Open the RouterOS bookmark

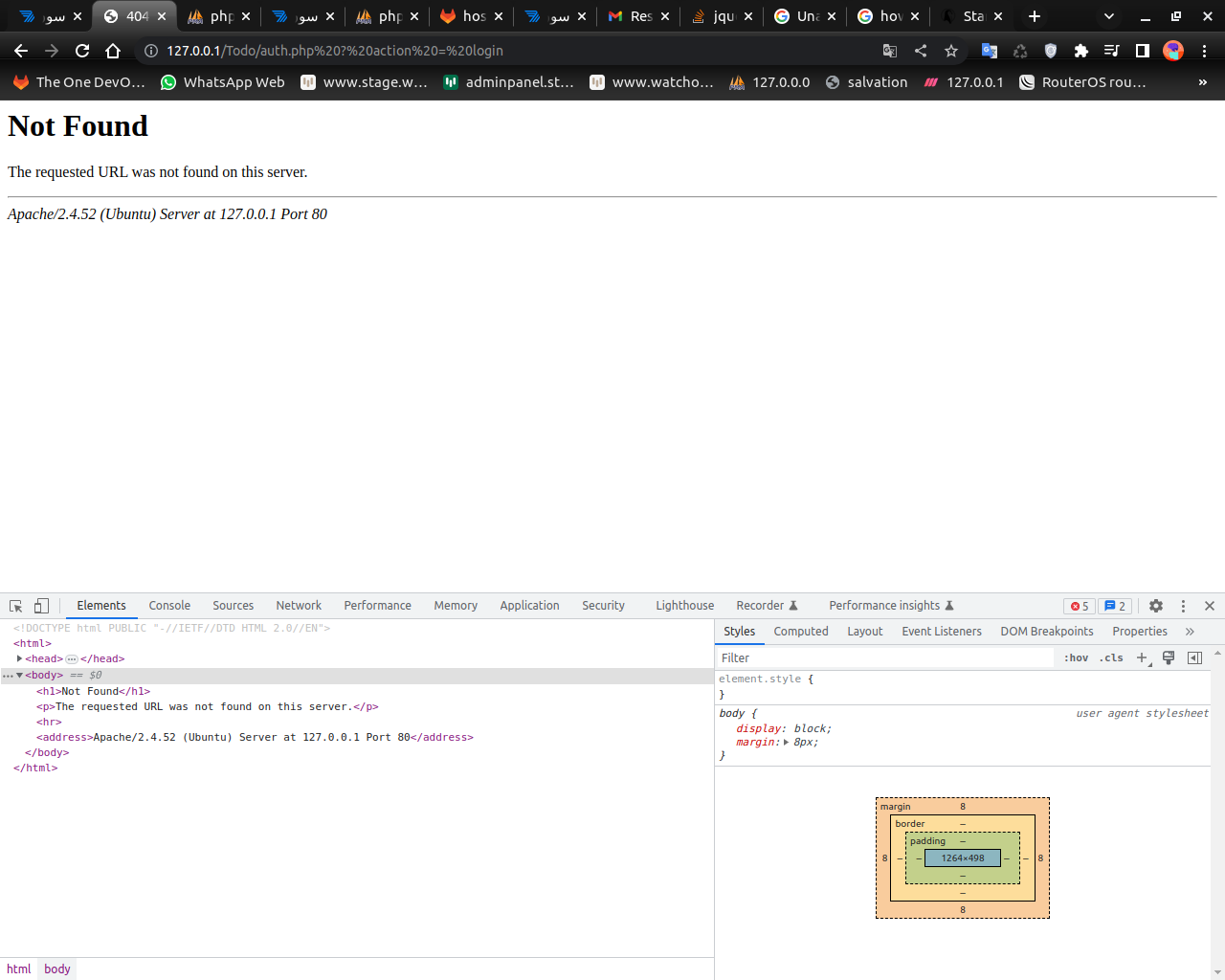(x=1082, y=82)
